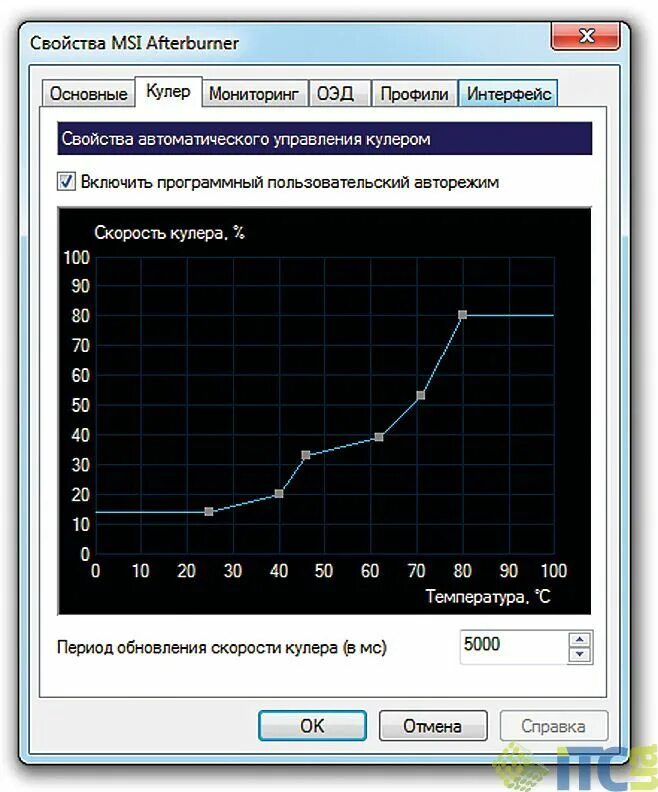
Task: Open the Мониторинг tab
Action: 254,93
